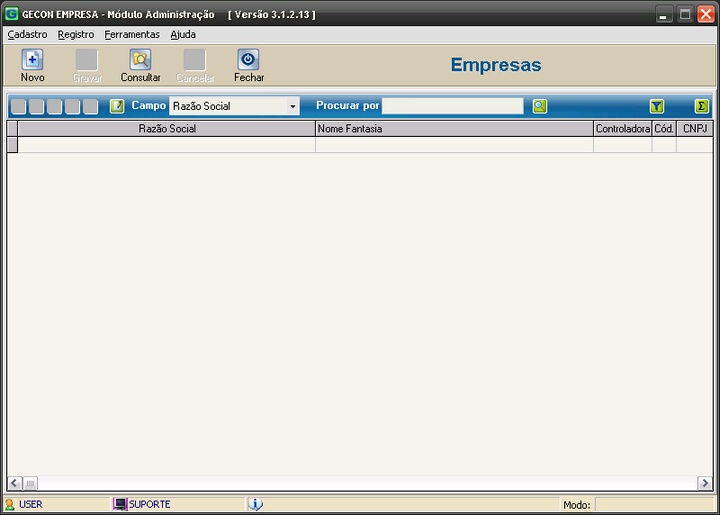
Task: Open the Ajuda menu
Action: point(183,34)
